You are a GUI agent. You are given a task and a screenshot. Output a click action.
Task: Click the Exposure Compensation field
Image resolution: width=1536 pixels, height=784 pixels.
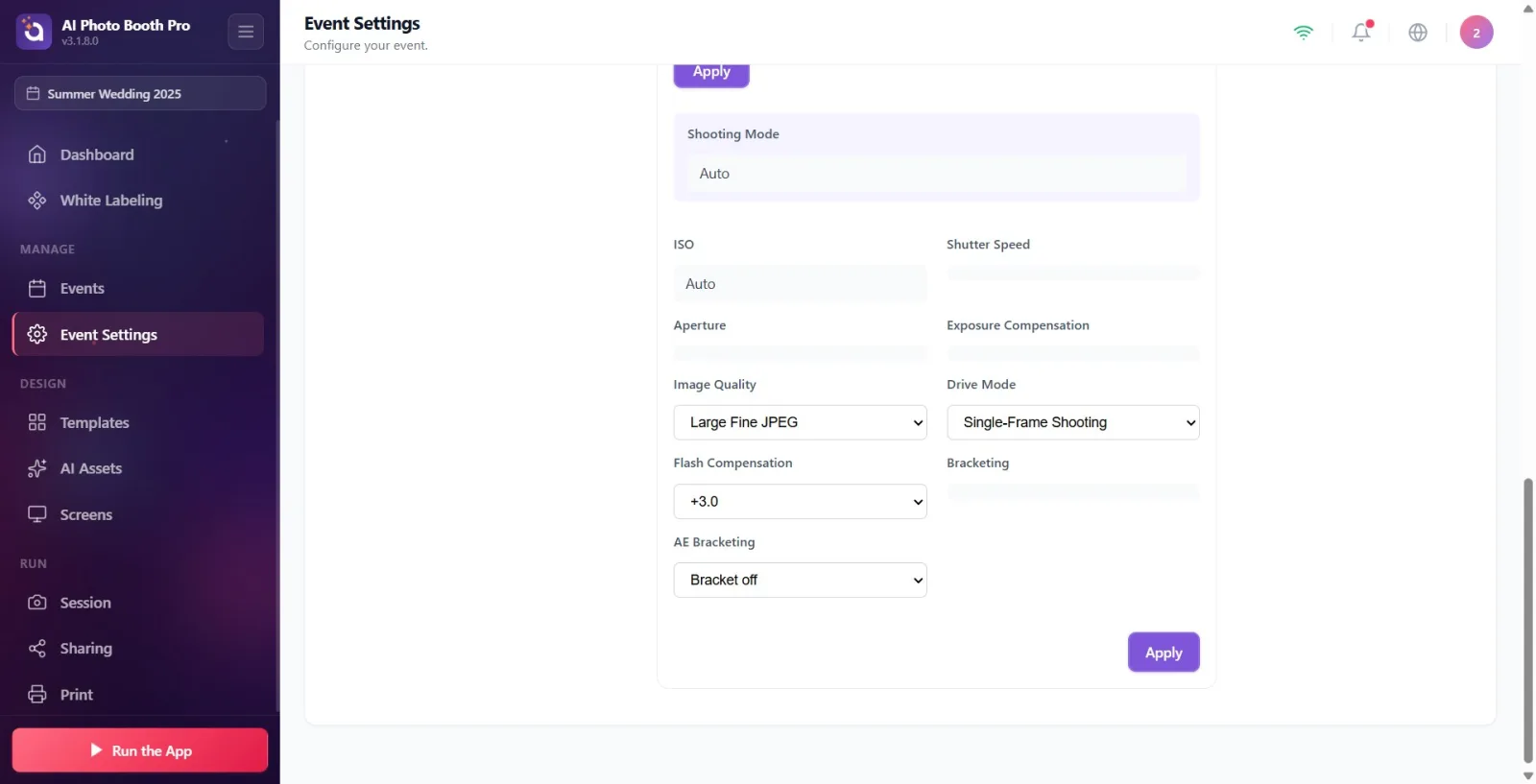(x=1073, y=354)
